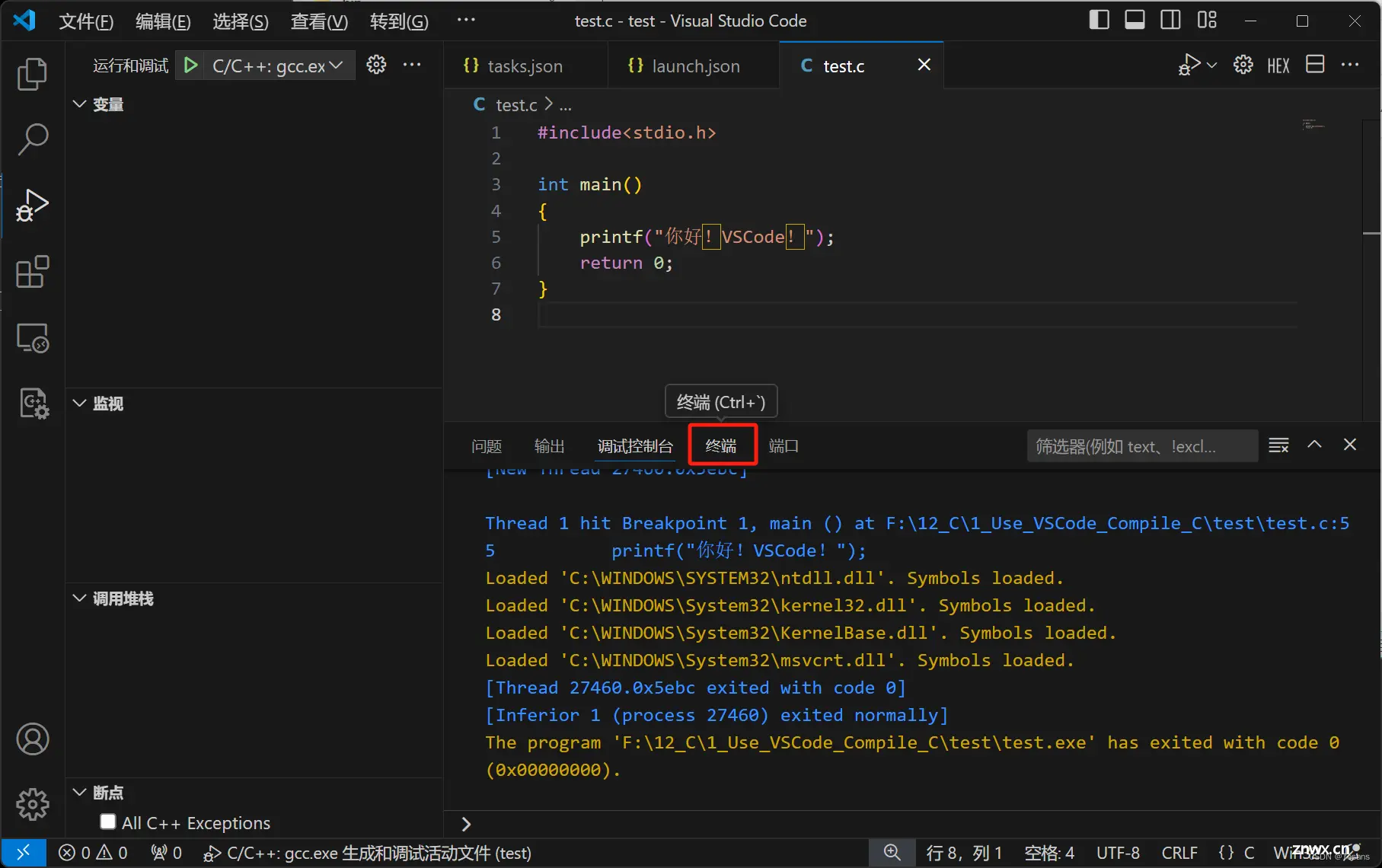Change the CRLF line ending setting

point(1179,853)
